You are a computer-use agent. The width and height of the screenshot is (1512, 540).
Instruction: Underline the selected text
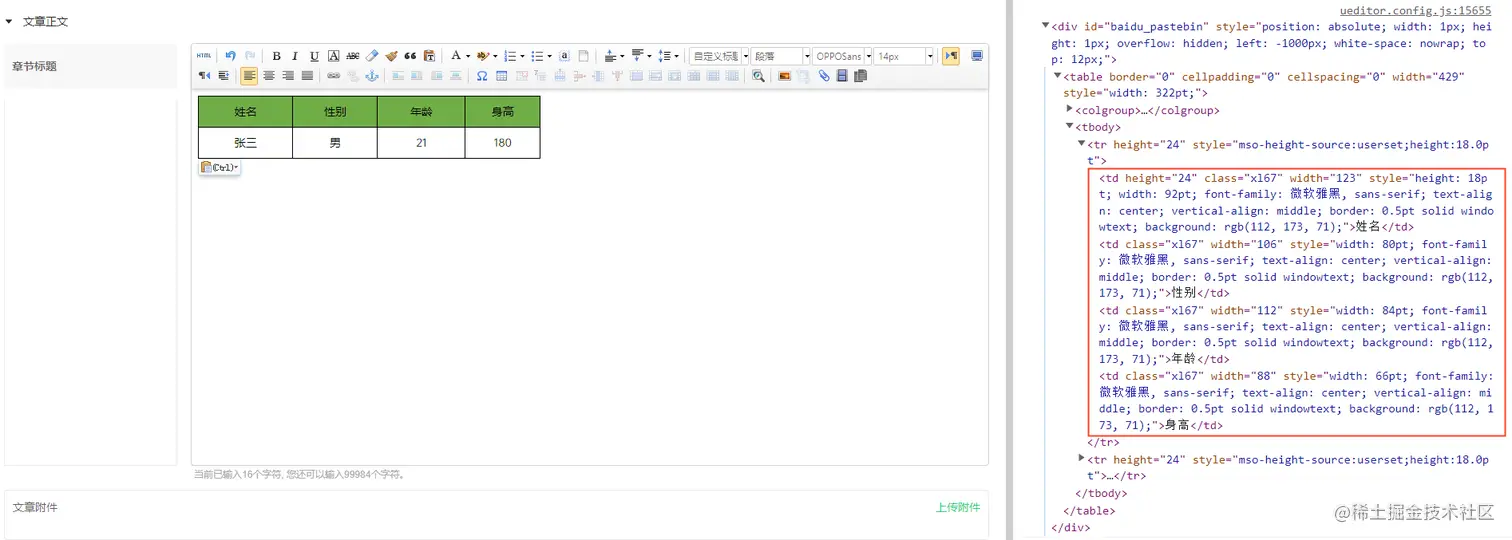tap(314, 56)
